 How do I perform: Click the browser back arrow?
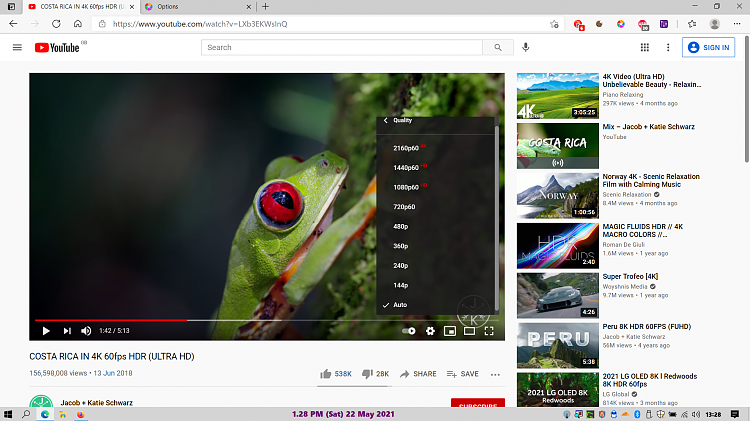[13, 24]
